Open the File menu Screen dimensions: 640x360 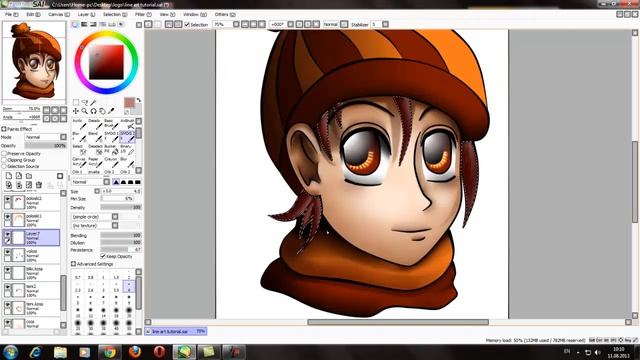[x=11, y=14]
